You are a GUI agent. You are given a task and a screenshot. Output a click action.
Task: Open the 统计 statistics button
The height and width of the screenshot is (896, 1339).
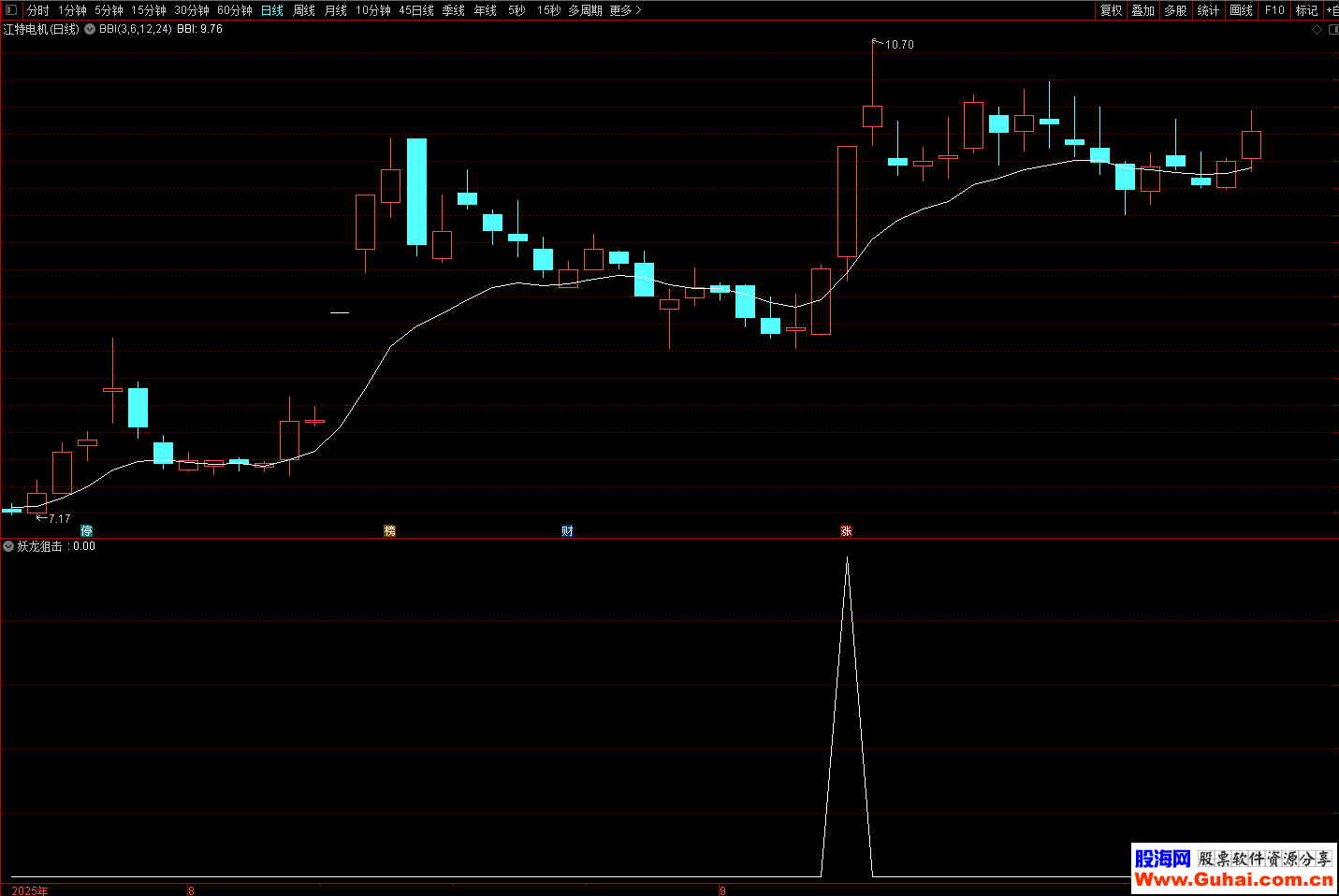click(x=1208, y=10)
